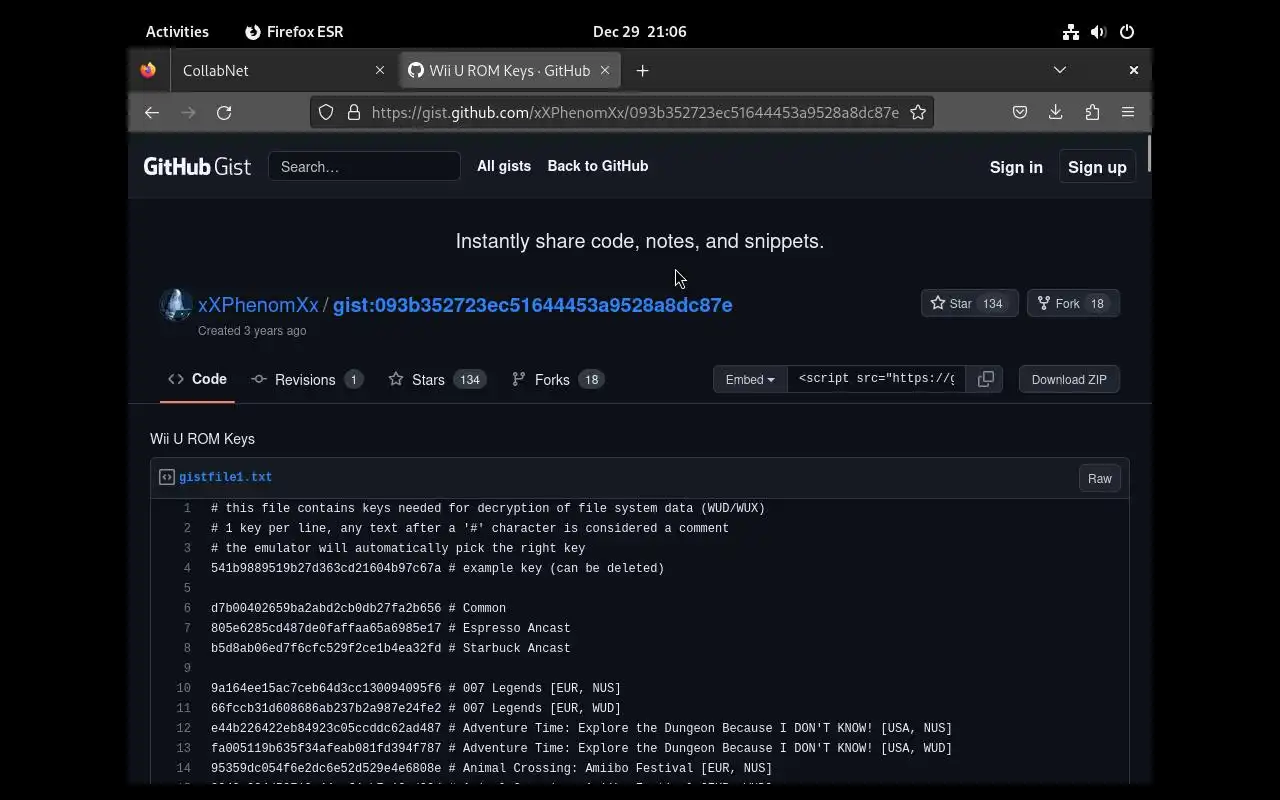View the Raw file
The height and width of the screenshot is (800, 1280).
point(1100,478)
